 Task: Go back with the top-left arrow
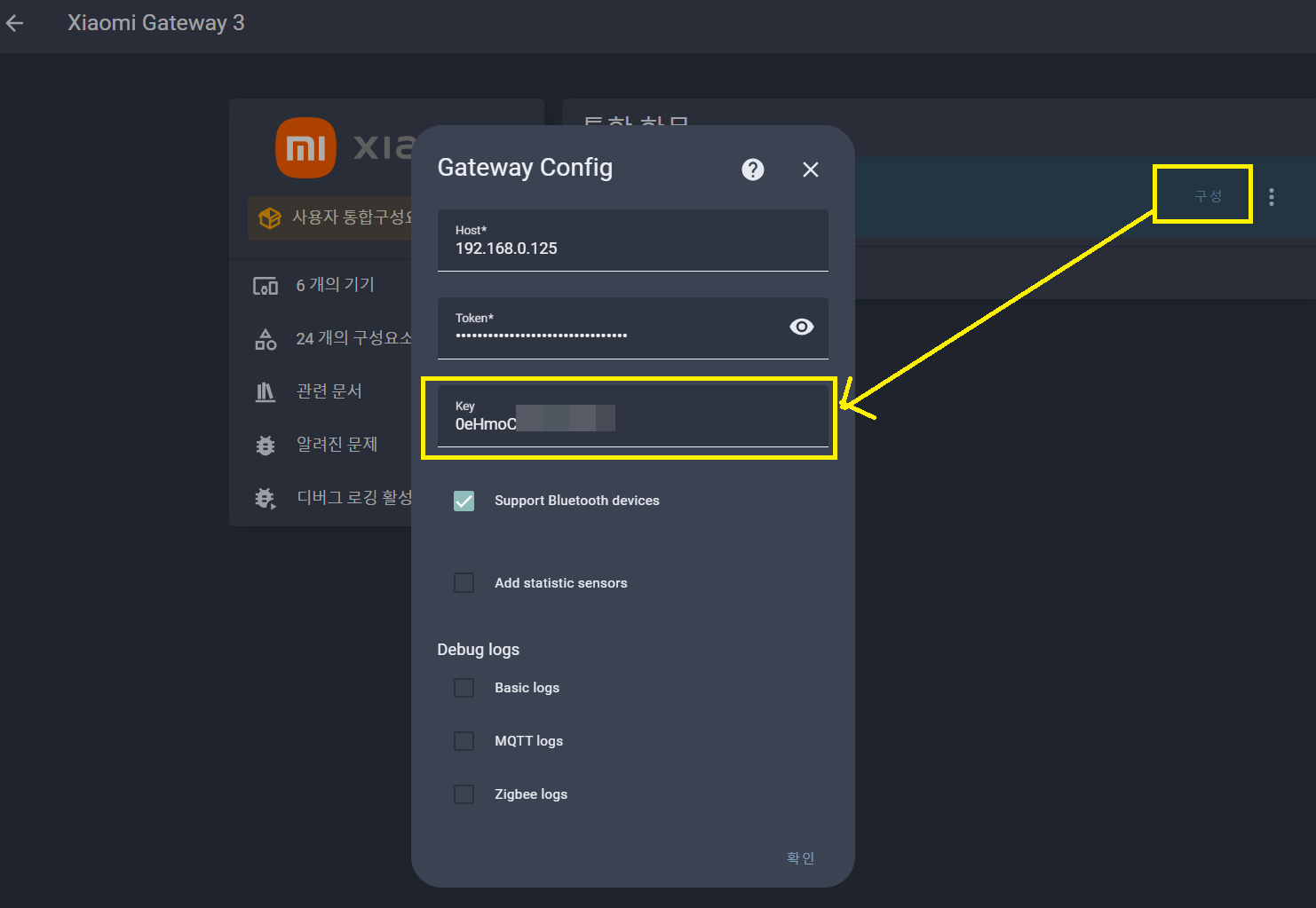click(x=15, y=23)
